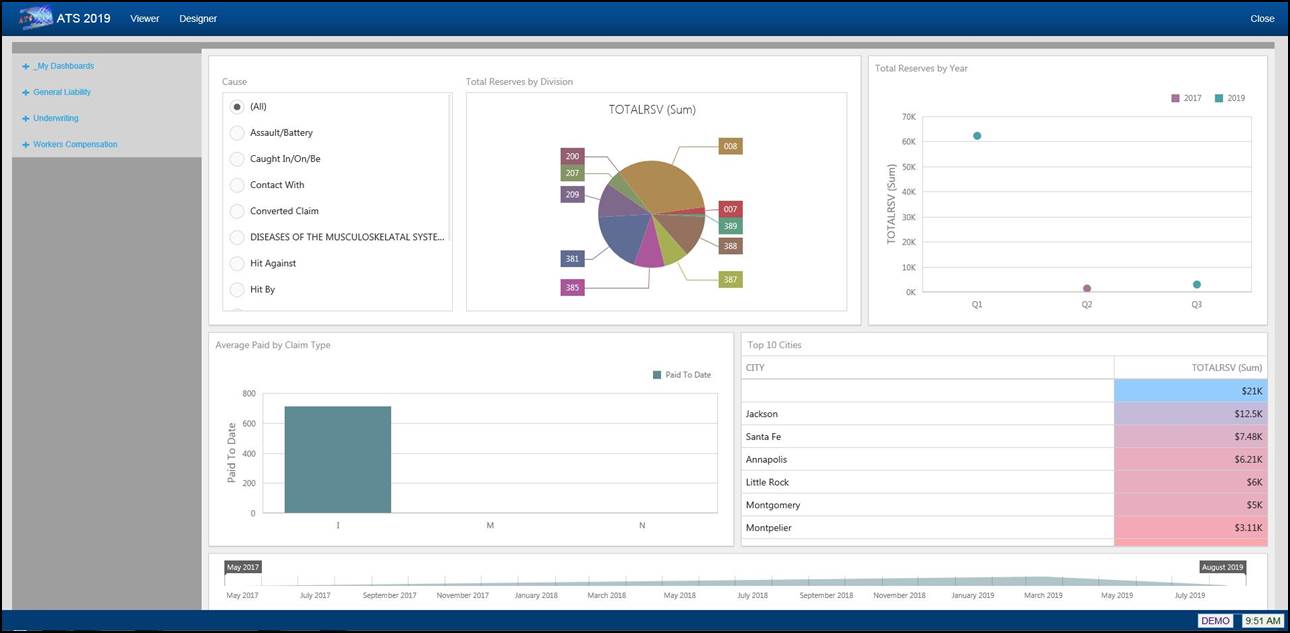The width and height of the screenshot is (1290, 633).
Task: Expand the _My Dashboards tree node
Action: tap(26, 67)
